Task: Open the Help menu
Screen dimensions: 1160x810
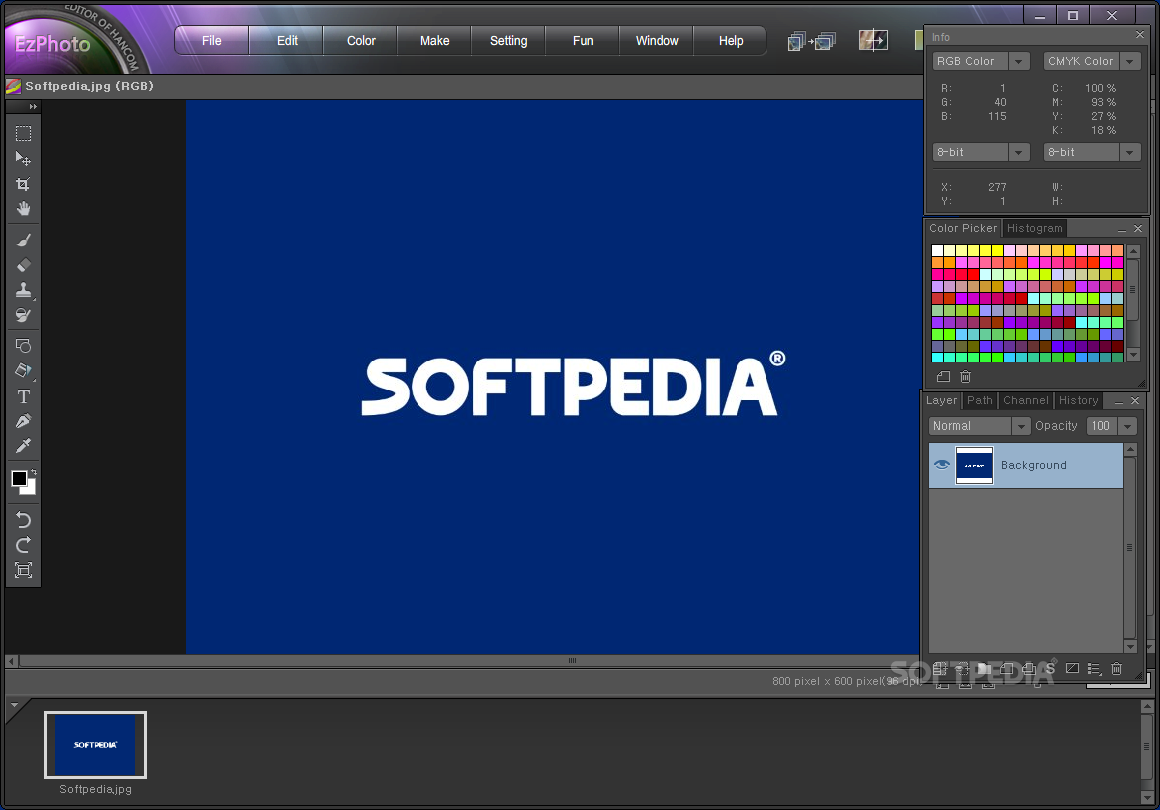Action: [731, 41]
